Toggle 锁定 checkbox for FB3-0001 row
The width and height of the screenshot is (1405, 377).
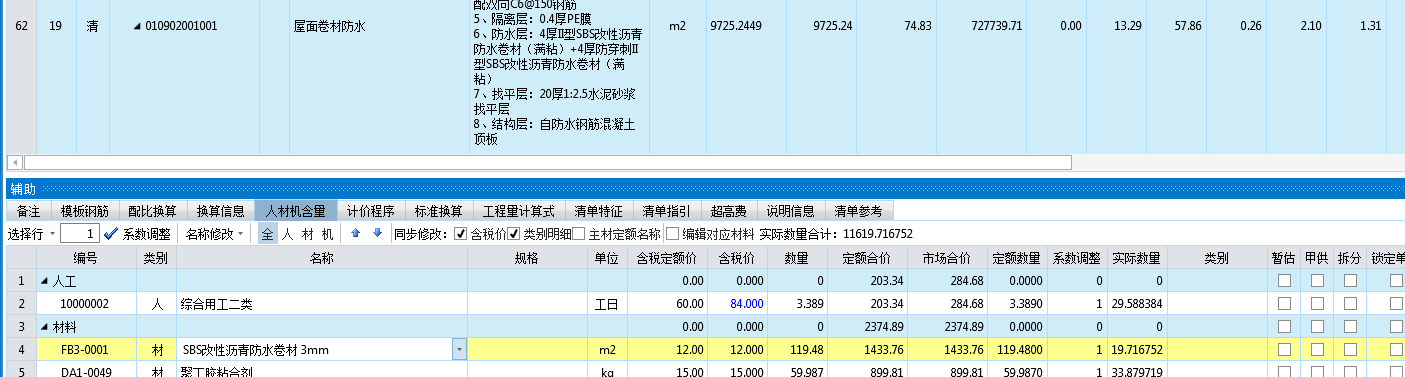click(x=1396, y=349)
